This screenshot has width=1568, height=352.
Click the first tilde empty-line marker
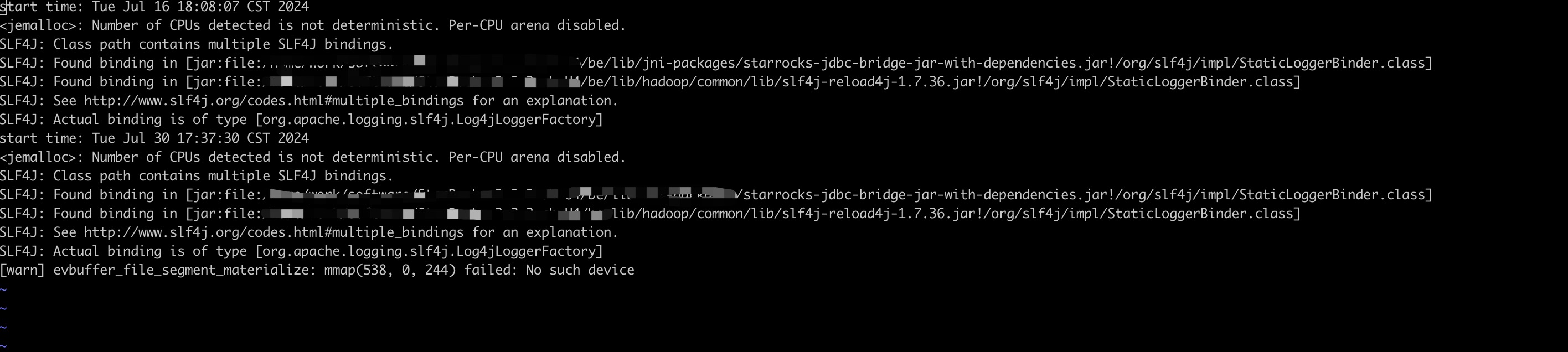pos(4,289)
